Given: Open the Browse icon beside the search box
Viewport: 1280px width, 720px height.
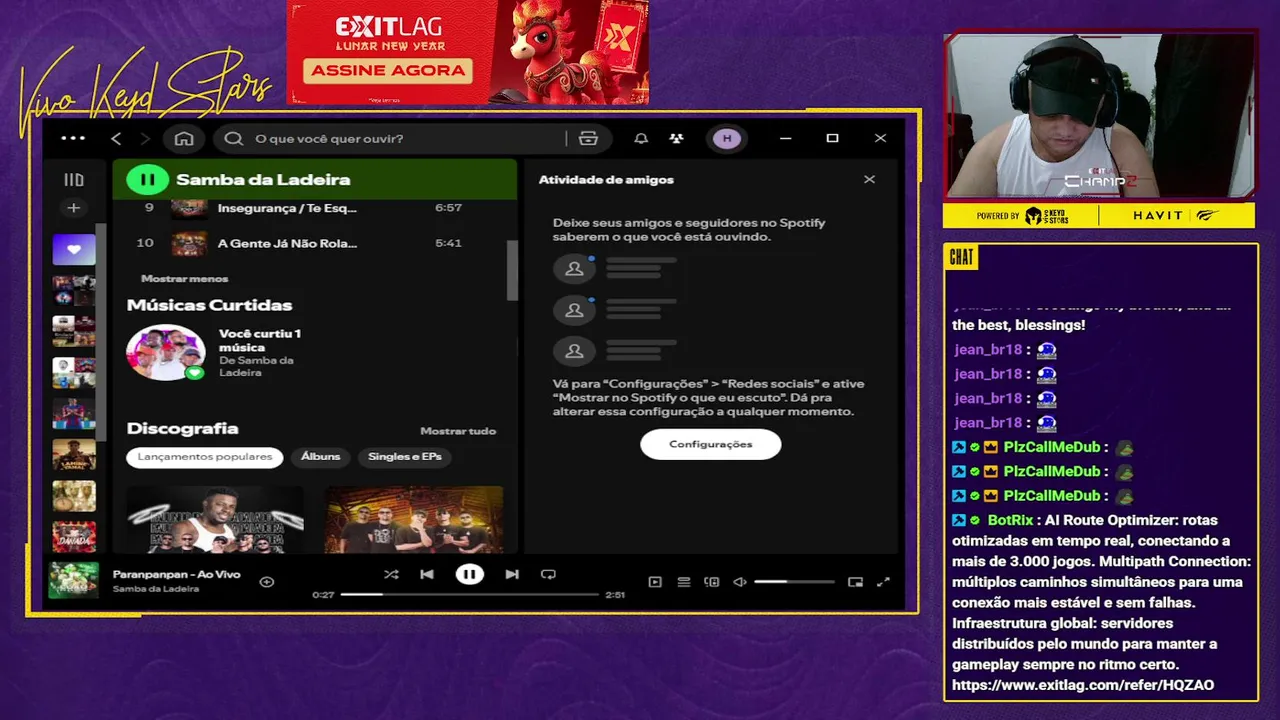Looking at the screenshot, I should click(588, 138).
